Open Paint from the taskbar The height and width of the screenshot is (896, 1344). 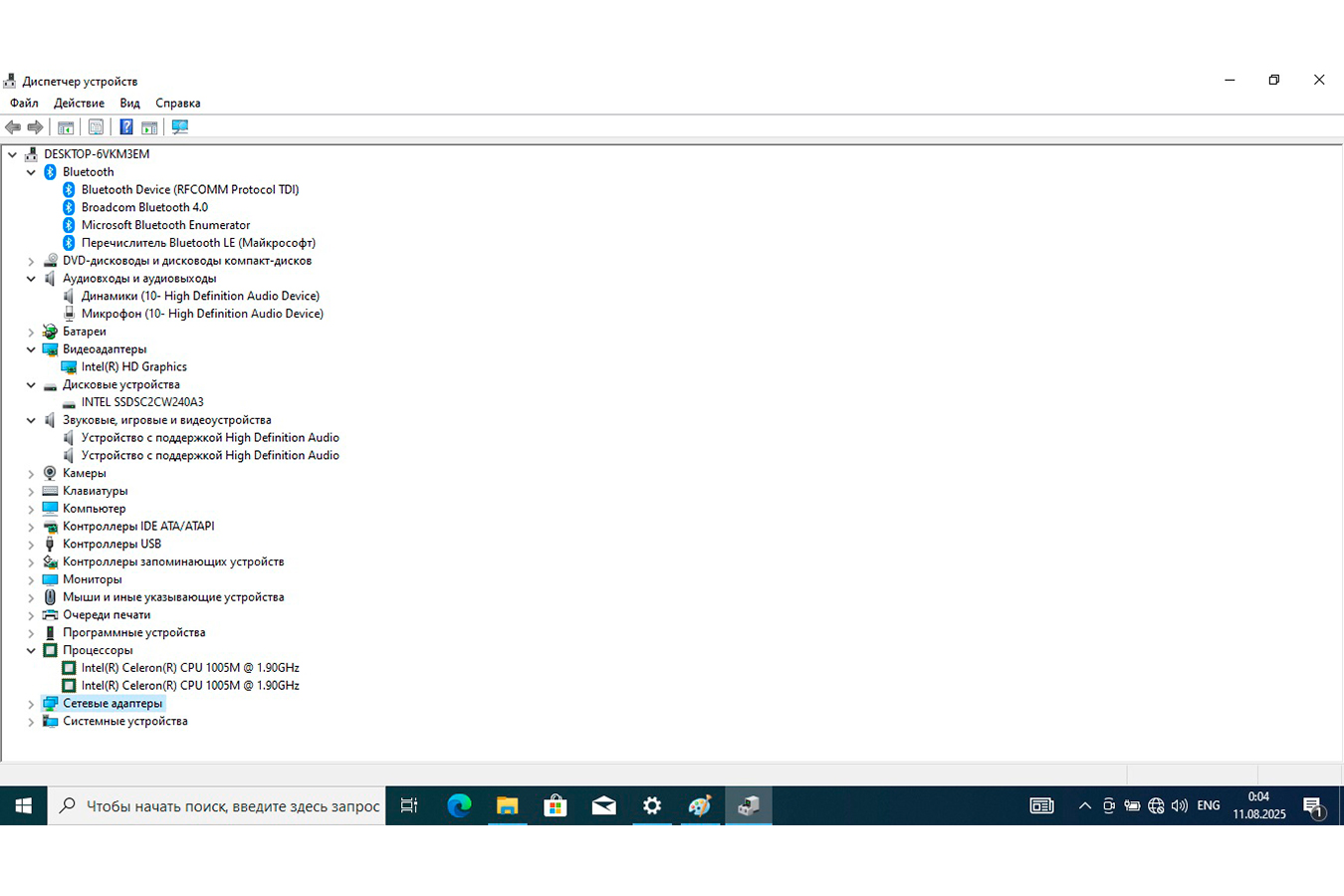tap(700, 805)
